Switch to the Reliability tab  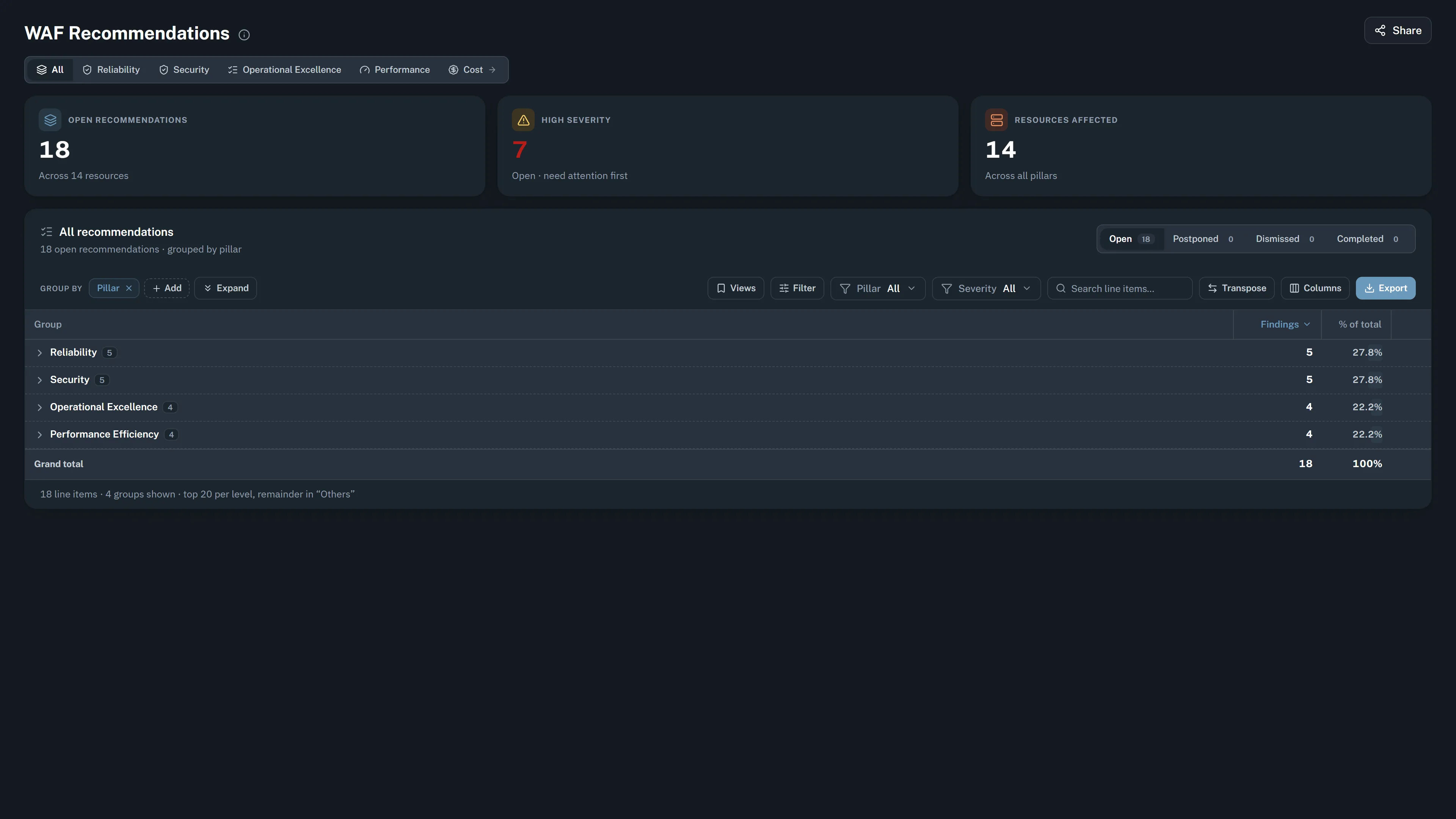tap(111, 69)
